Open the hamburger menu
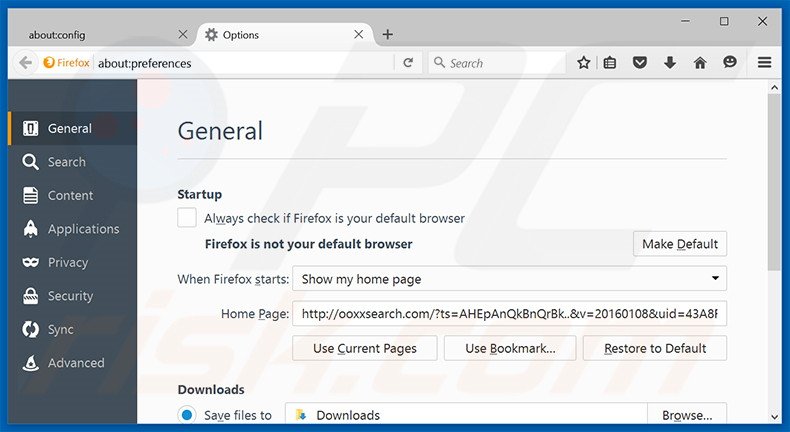The image size is (790, 432). tap(764, 63)
